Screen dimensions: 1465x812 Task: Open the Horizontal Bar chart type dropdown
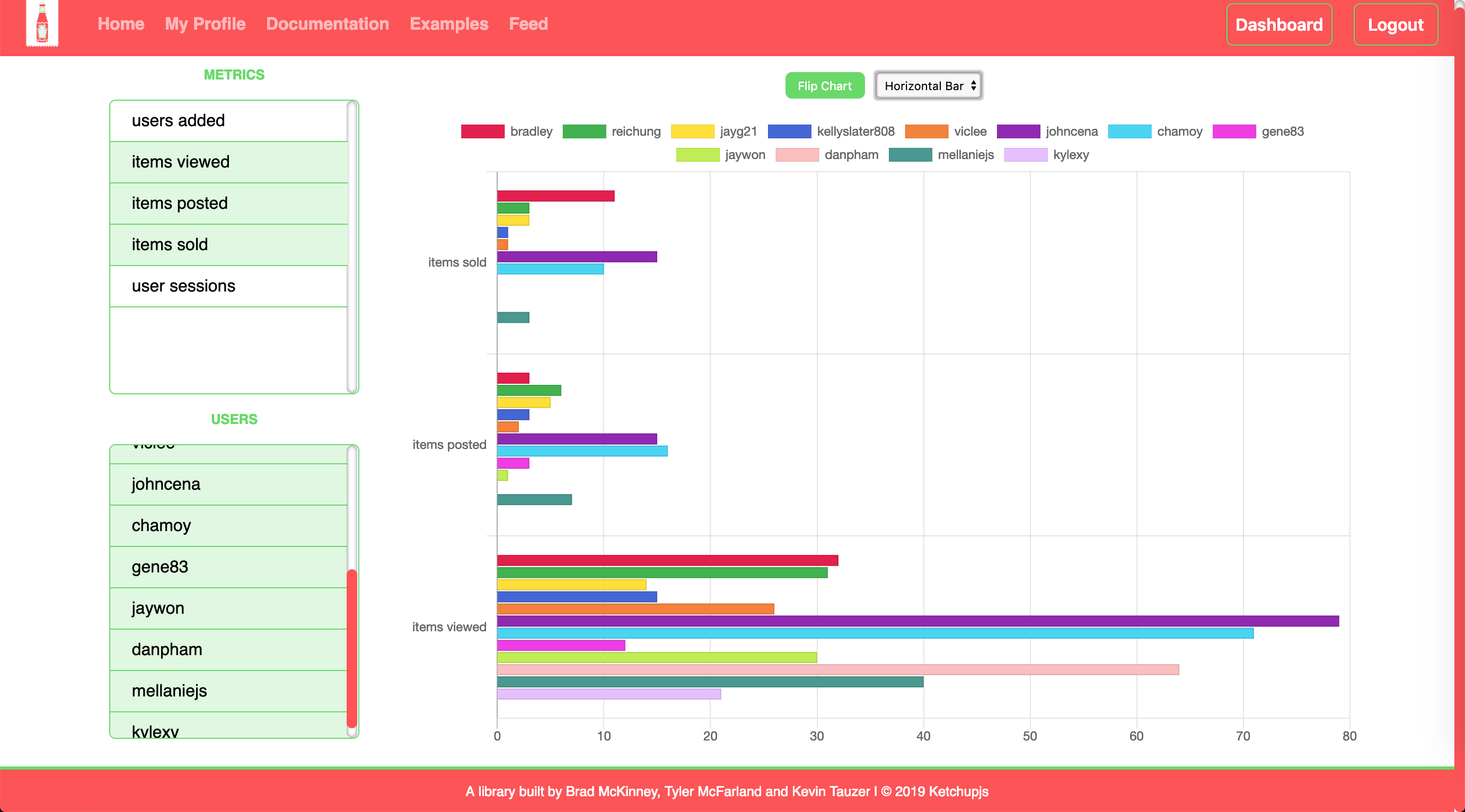pos(928,86)
